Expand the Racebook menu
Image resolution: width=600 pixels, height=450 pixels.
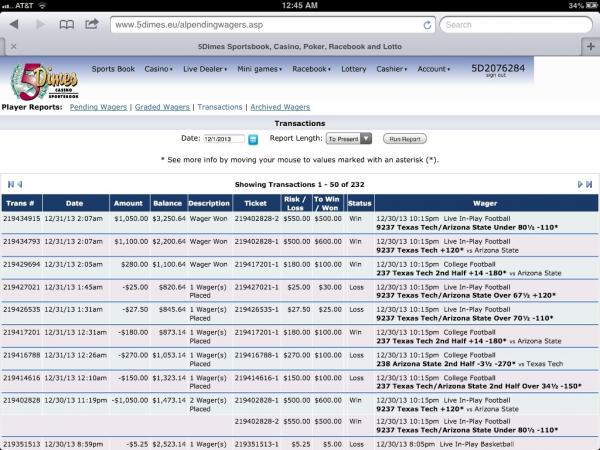311,70
